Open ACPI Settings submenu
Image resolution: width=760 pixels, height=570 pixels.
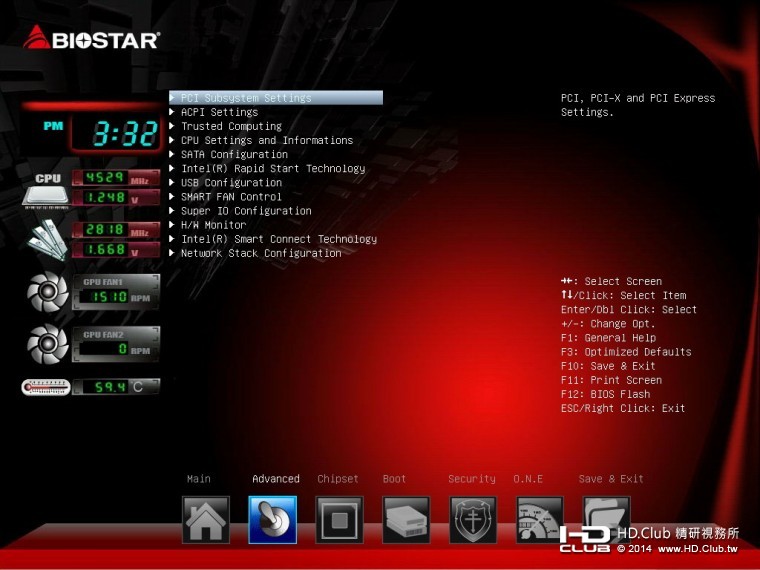point(220,112)
